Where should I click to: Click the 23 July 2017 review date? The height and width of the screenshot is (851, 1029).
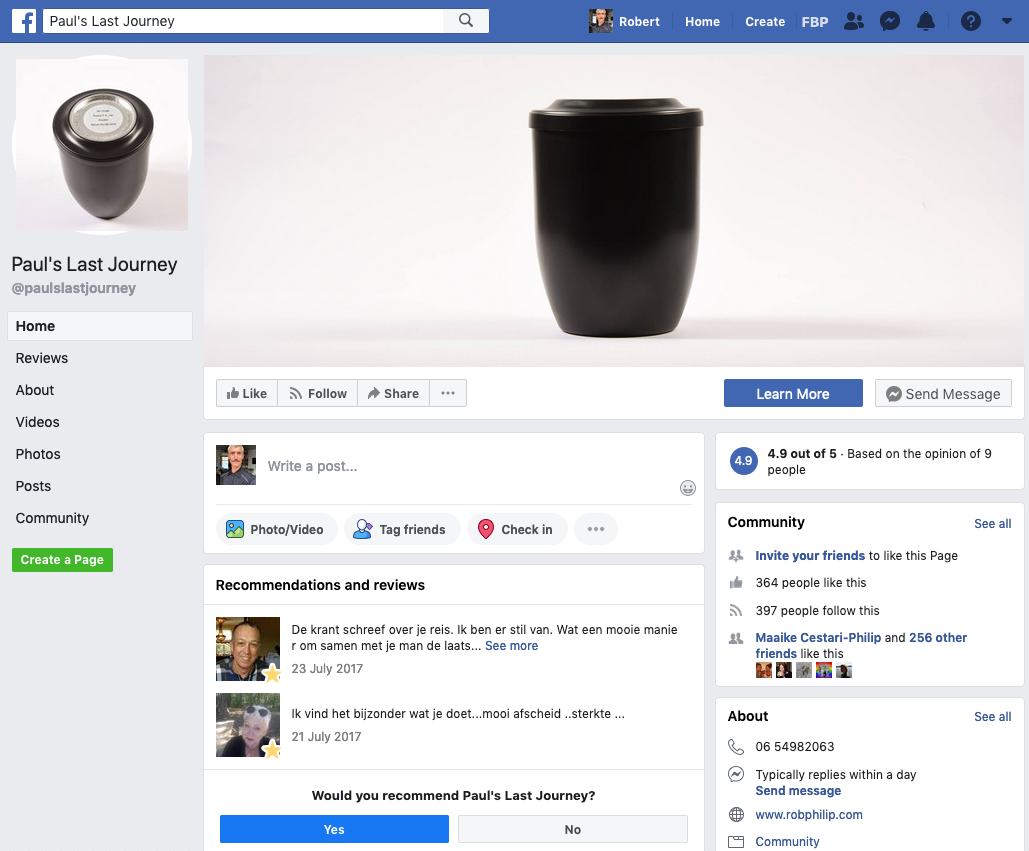pyautogui.click(x=327, y=669)
